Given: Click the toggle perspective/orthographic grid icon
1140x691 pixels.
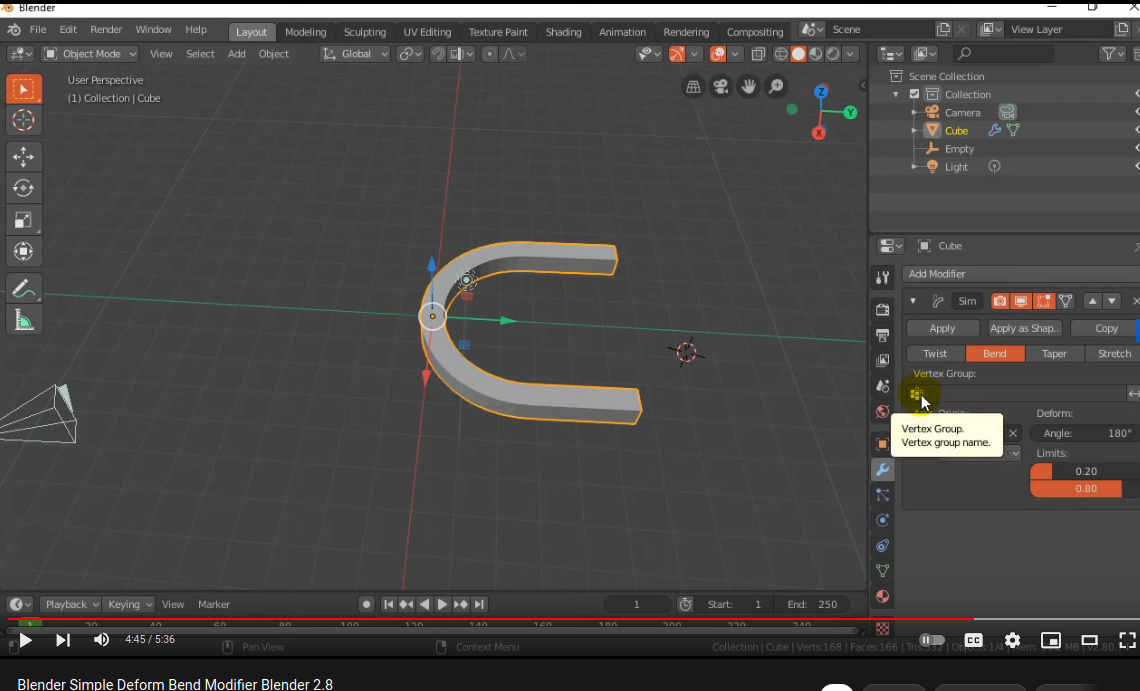Looking at the screenshot, I should tap(692, 87).
